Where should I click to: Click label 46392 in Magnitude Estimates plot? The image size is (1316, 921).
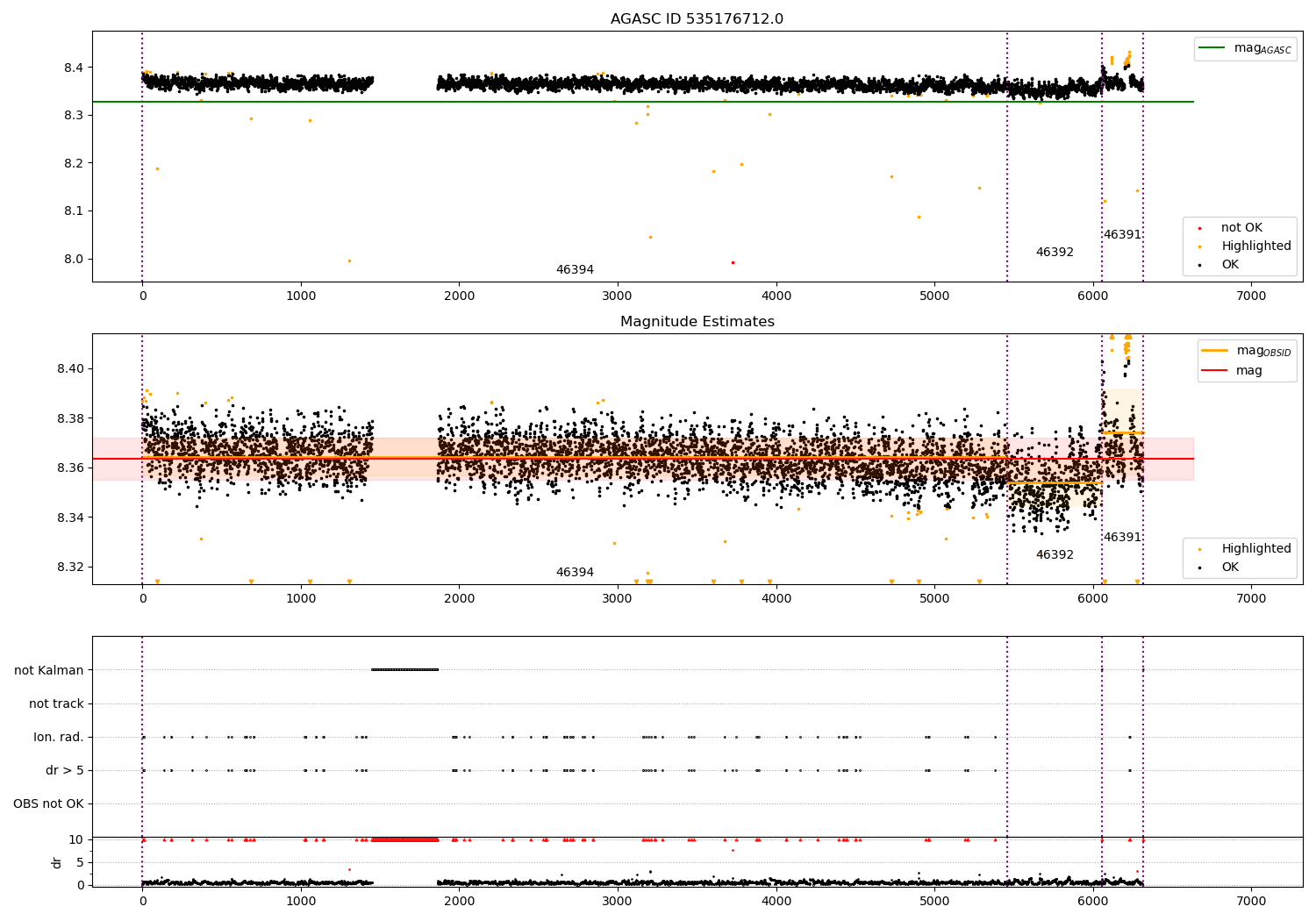[1055, 555]
